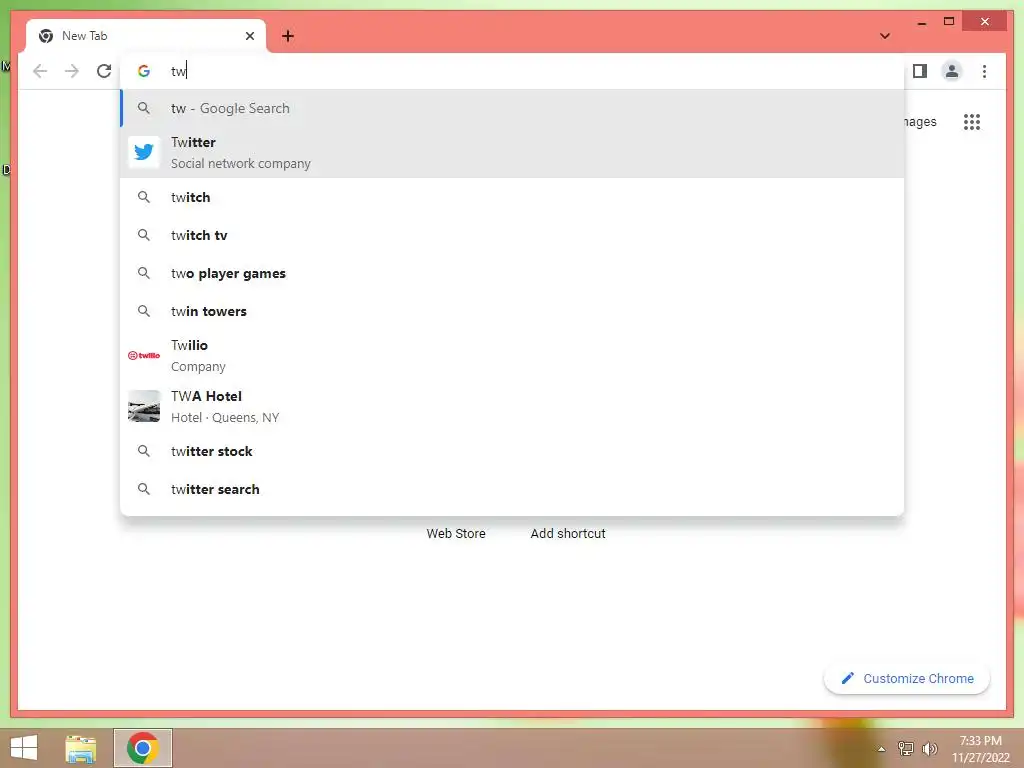Click the Google G icon in address bar
The image size is (1024, 768).
point(144,71)
